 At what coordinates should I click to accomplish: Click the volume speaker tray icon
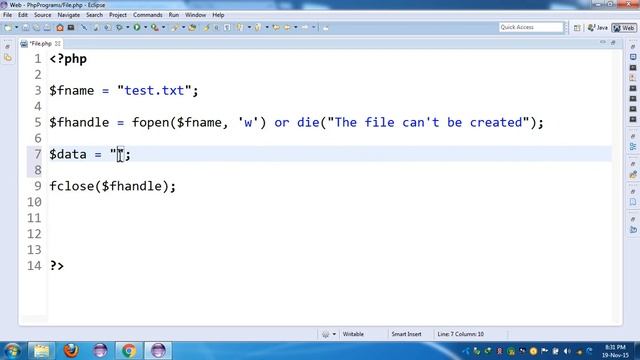[567, 351]
